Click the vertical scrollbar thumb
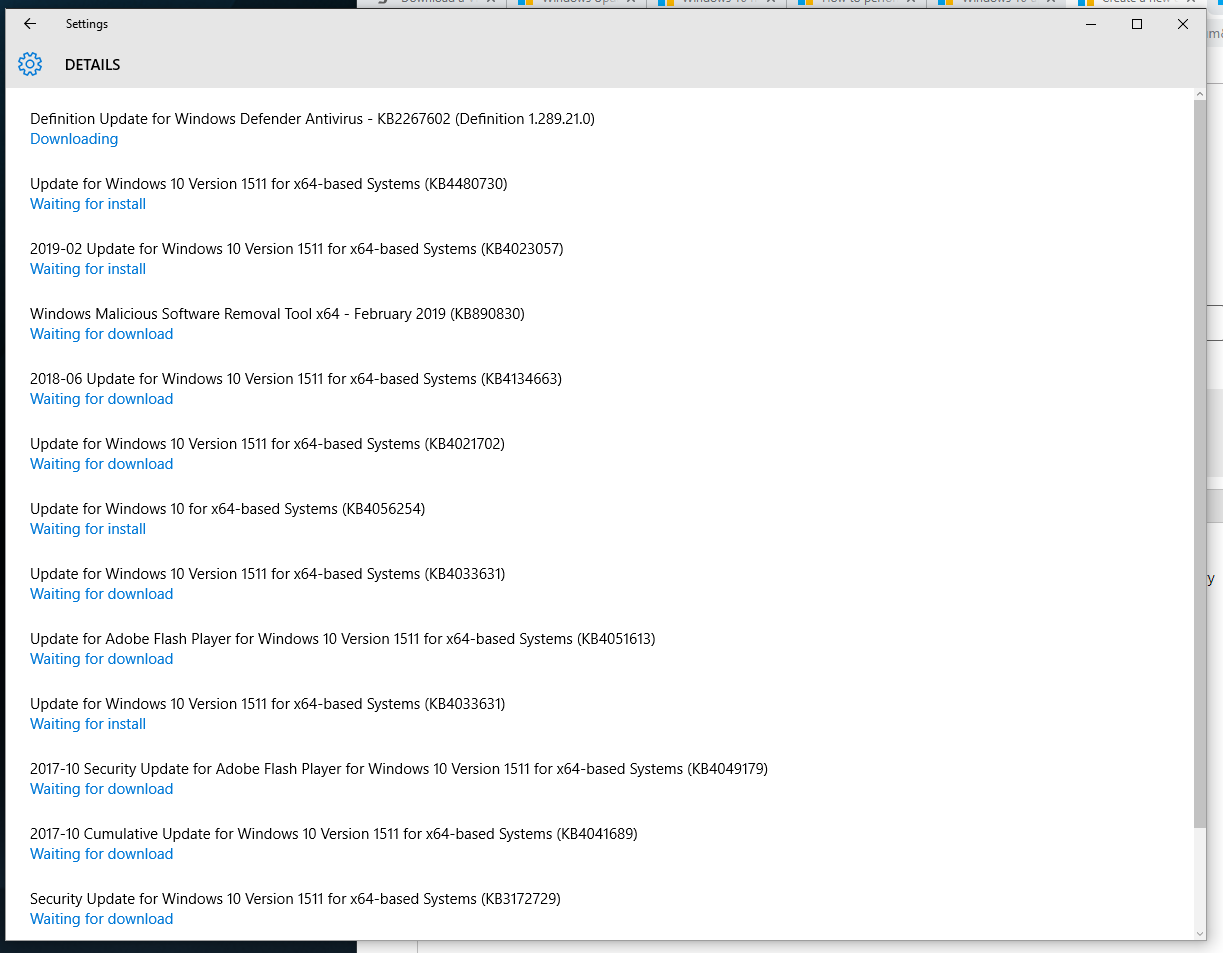This screenshot has height=953, width=1223. [1200, 464]
